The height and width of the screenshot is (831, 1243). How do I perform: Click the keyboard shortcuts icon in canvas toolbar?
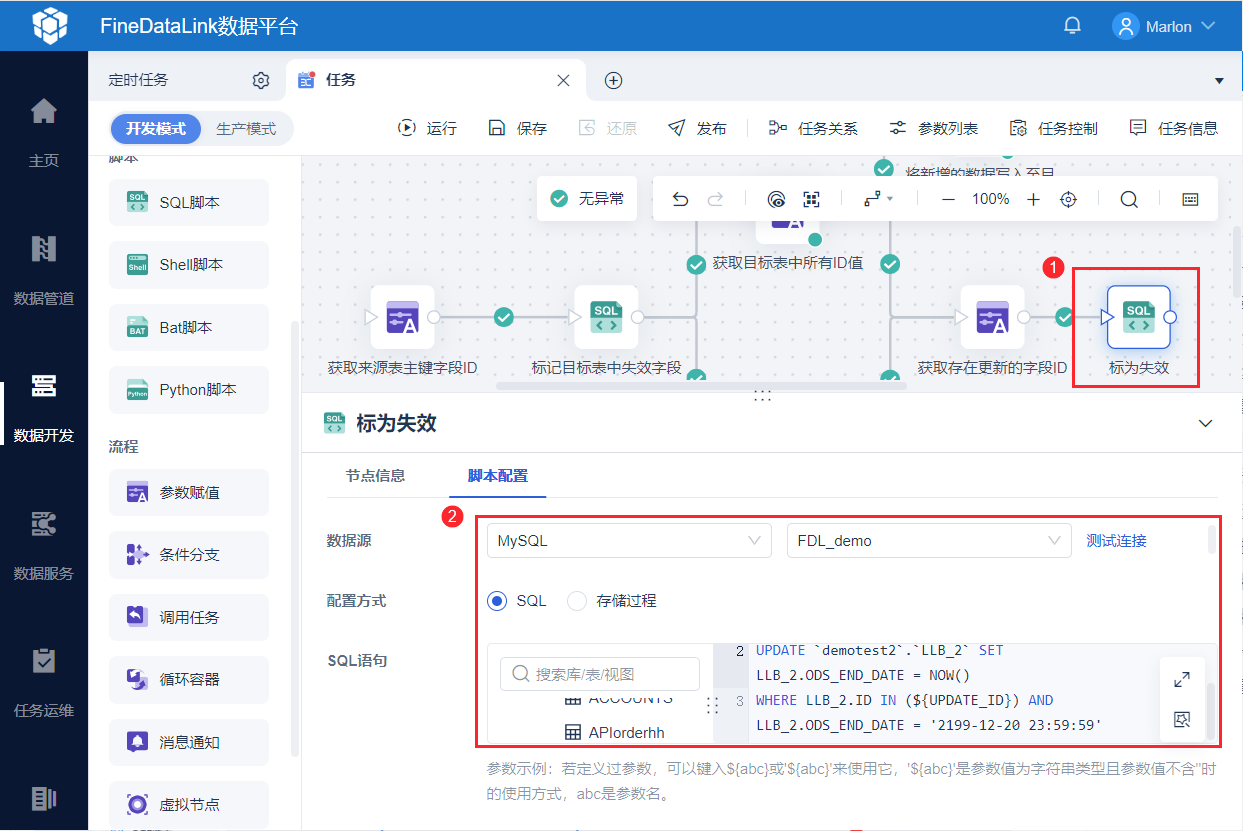pos(1190,199)
